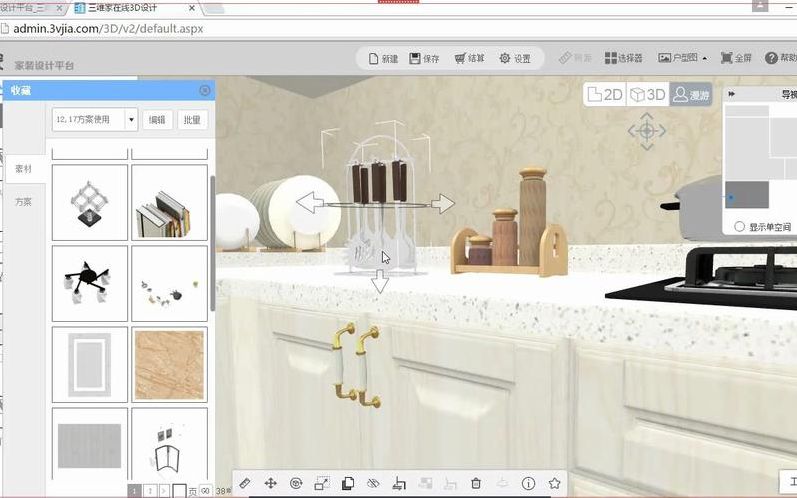Switch to 3D view mode

point(648,95)
